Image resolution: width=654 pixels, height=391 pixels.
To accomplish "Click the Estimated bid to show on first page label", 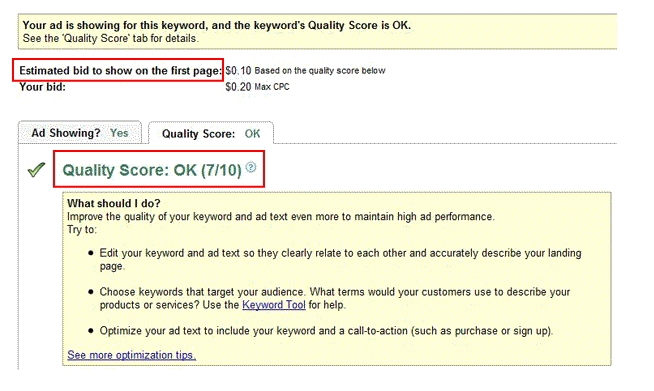I will point(121,71).
